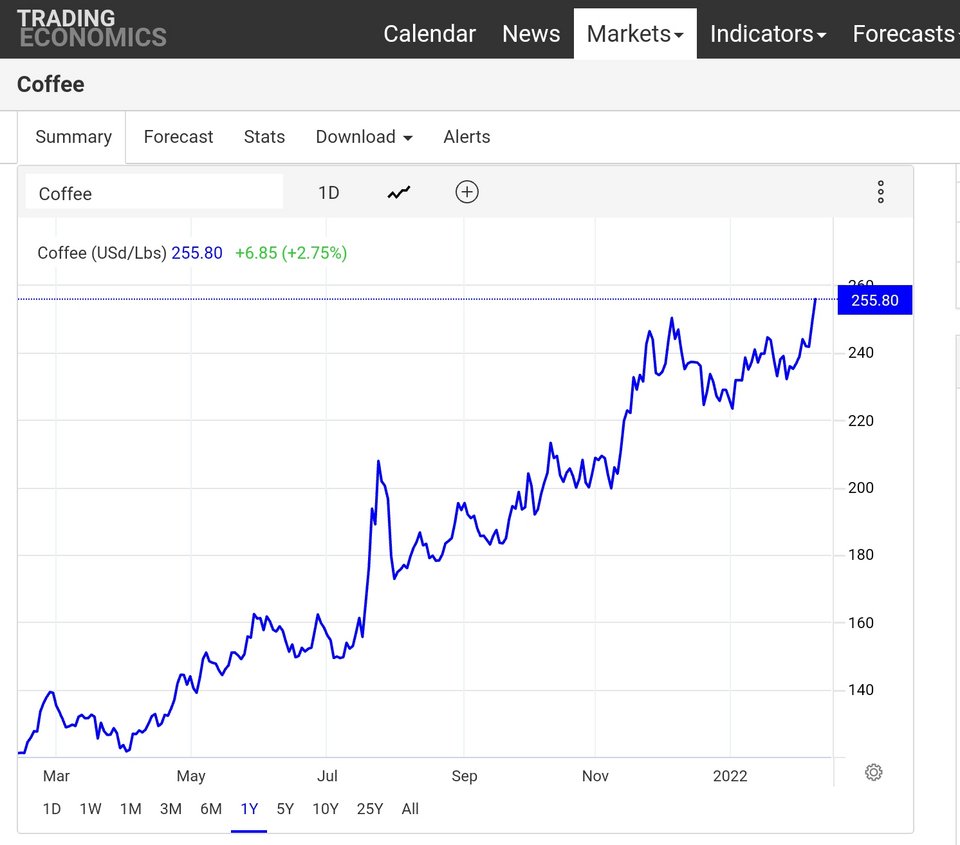Viewport: 960px width, 845px height.
Task: Select the 3M time range
Action: [170, 809]
